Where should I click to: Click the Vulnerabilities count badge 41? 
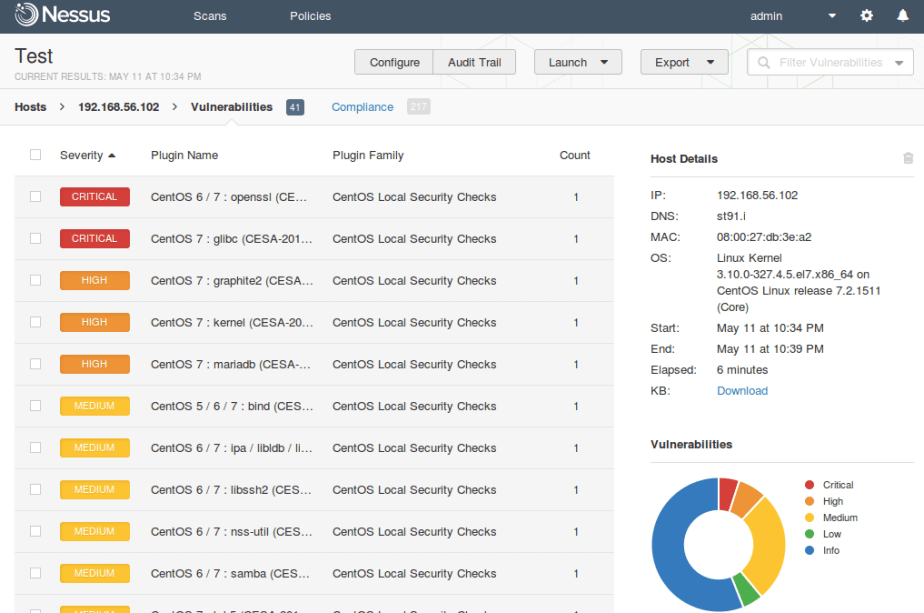coord(295,107)
